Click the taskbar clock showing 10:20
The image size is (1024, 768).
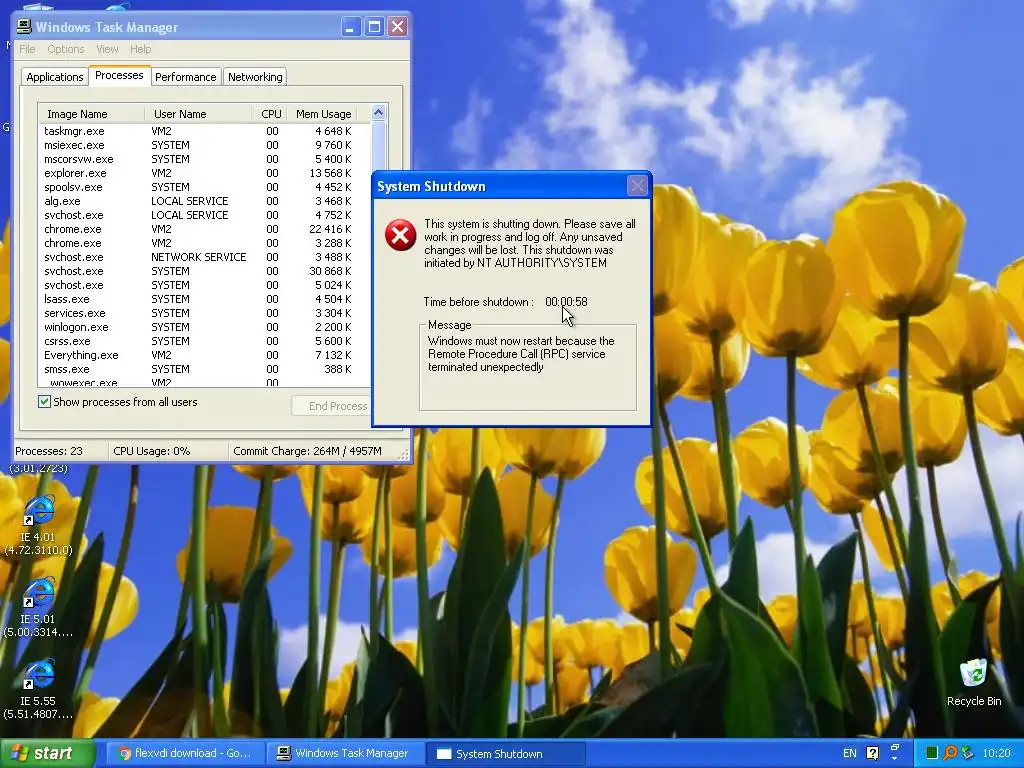pos(996,753)
